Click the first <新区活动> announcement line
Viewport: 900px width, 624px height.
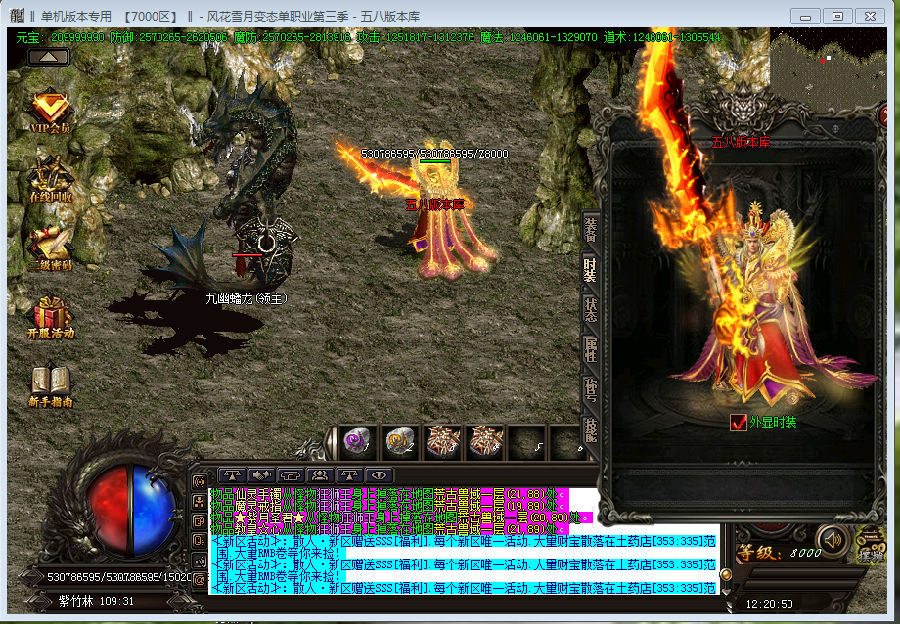click(464, 547)
